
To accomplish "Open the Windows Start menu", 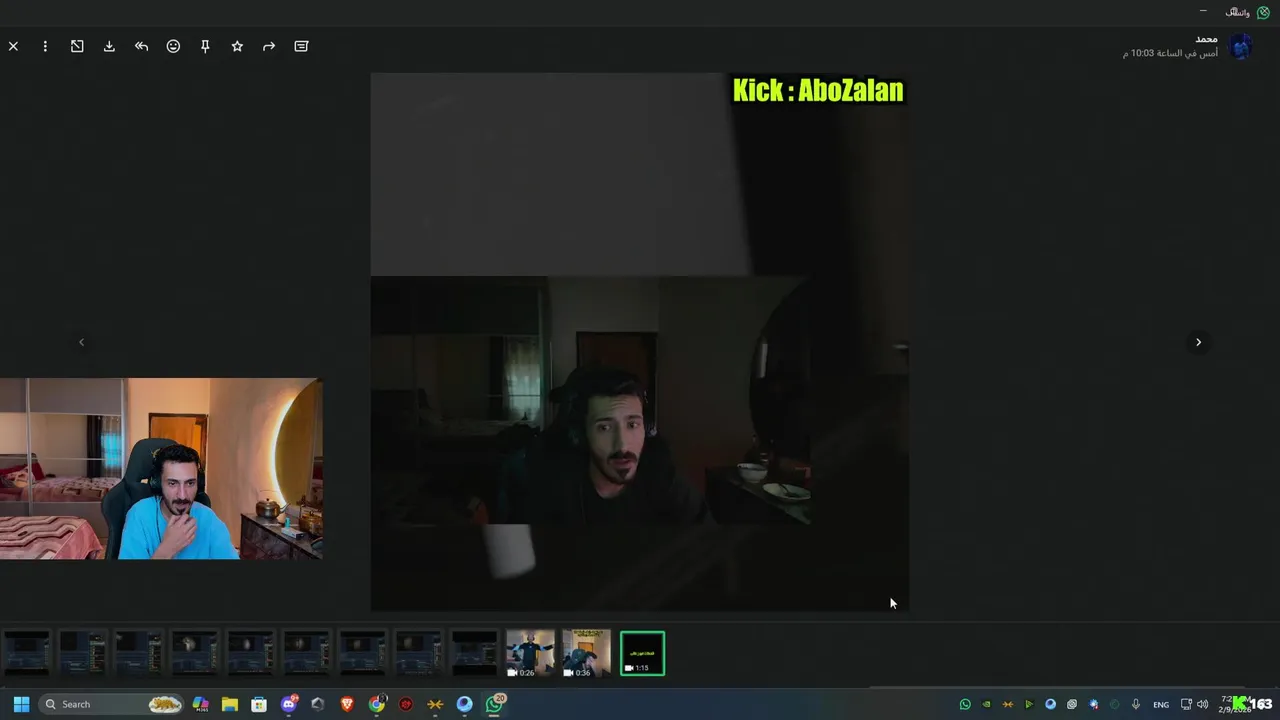I will [x=21, y=704].
